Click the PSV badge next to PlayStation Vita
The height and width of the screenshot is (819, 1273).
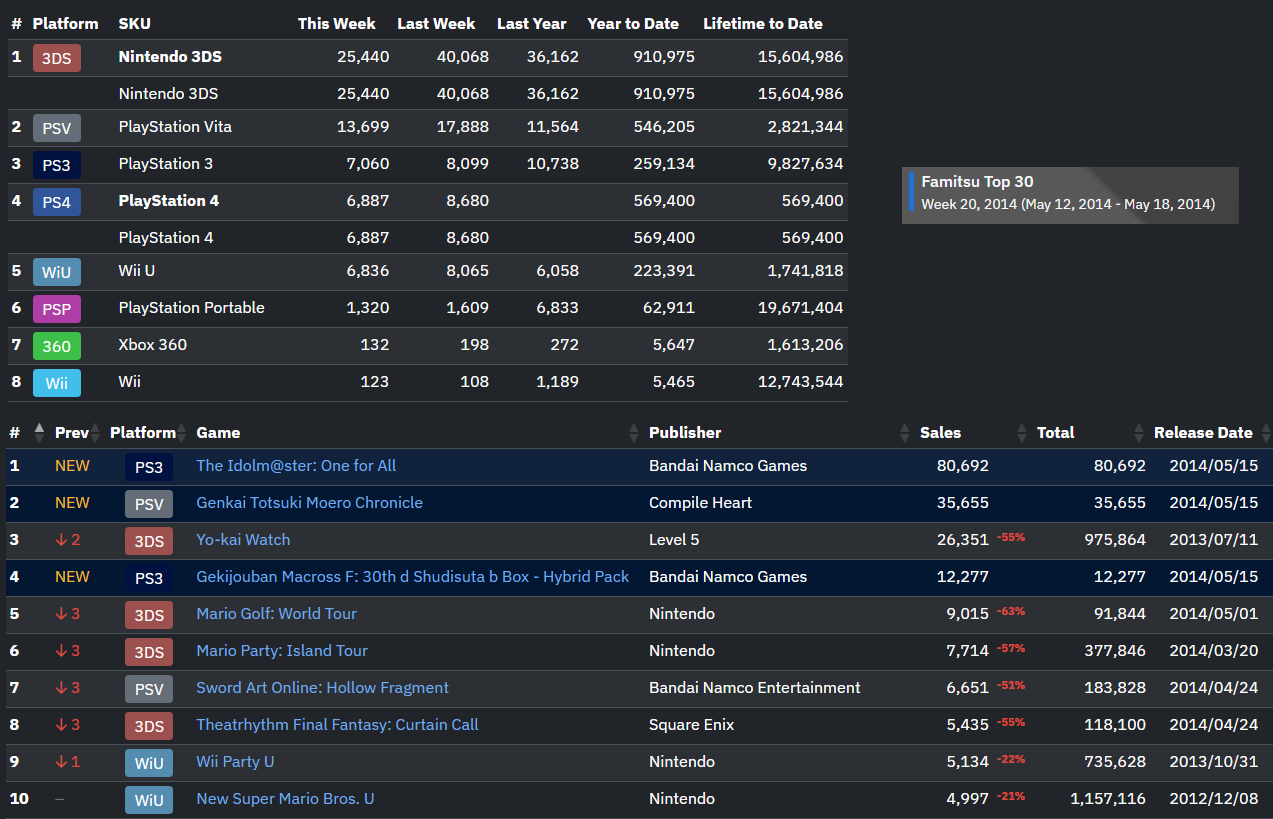56,128
